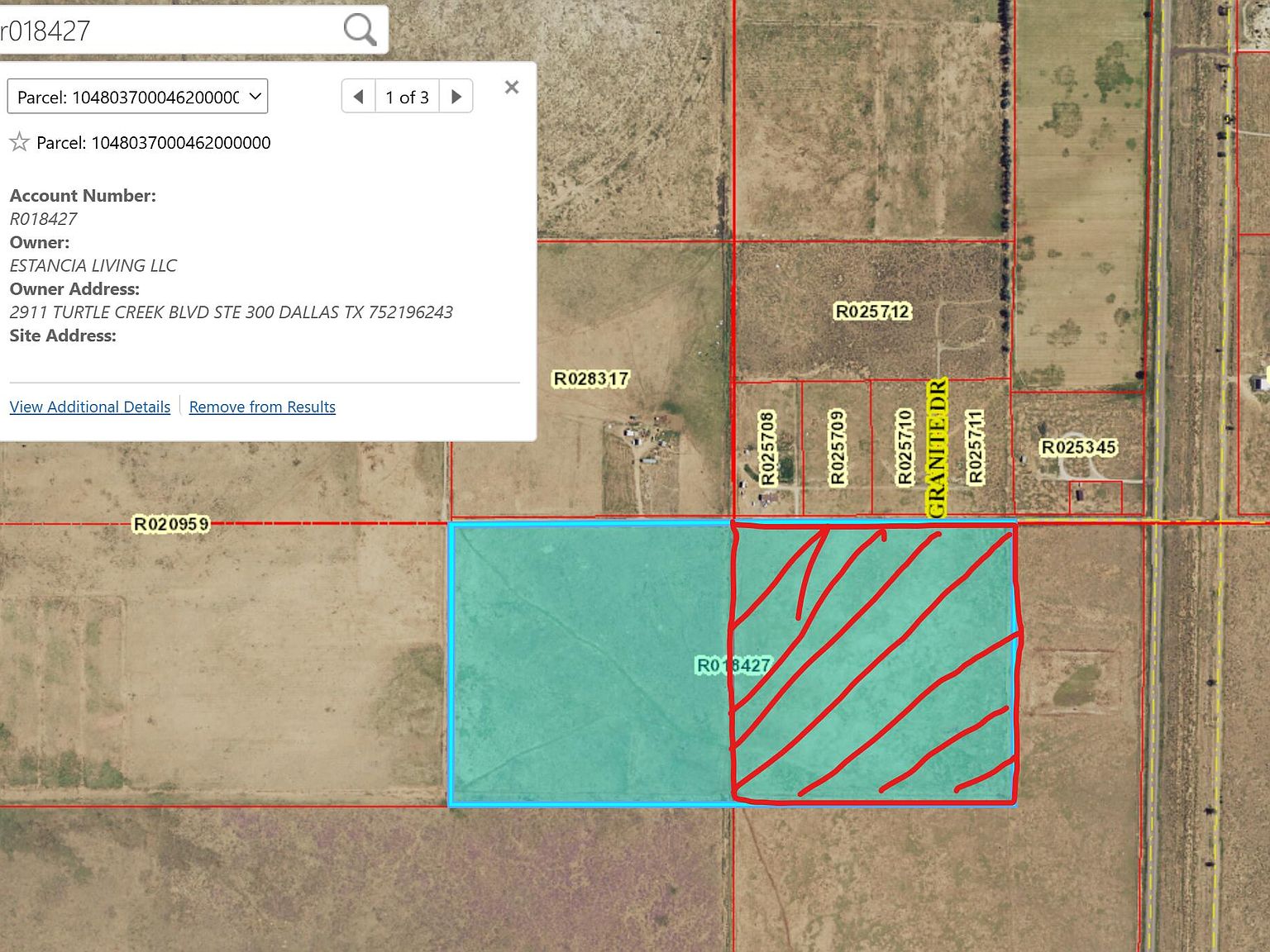Select parcel R025711 on the map
The height and width of the screenshot is (952, 1270).
coord(977,446)
